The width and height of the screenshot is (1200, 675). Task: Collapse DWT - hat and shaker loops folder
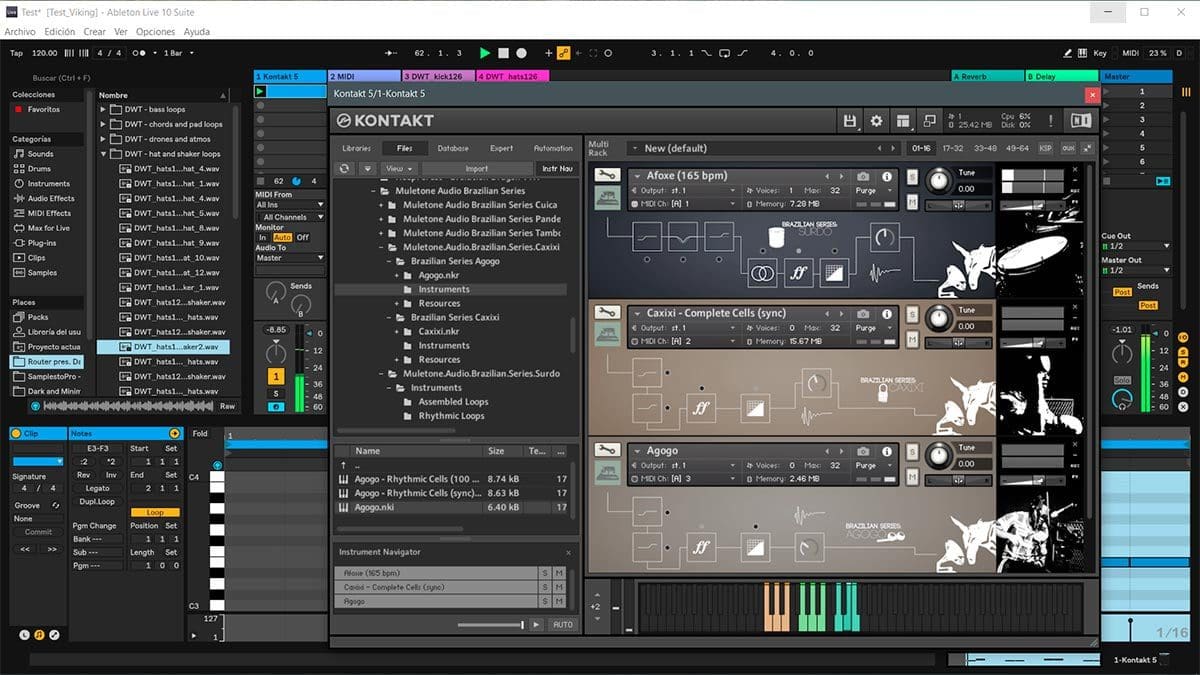(x=103, y=155)
